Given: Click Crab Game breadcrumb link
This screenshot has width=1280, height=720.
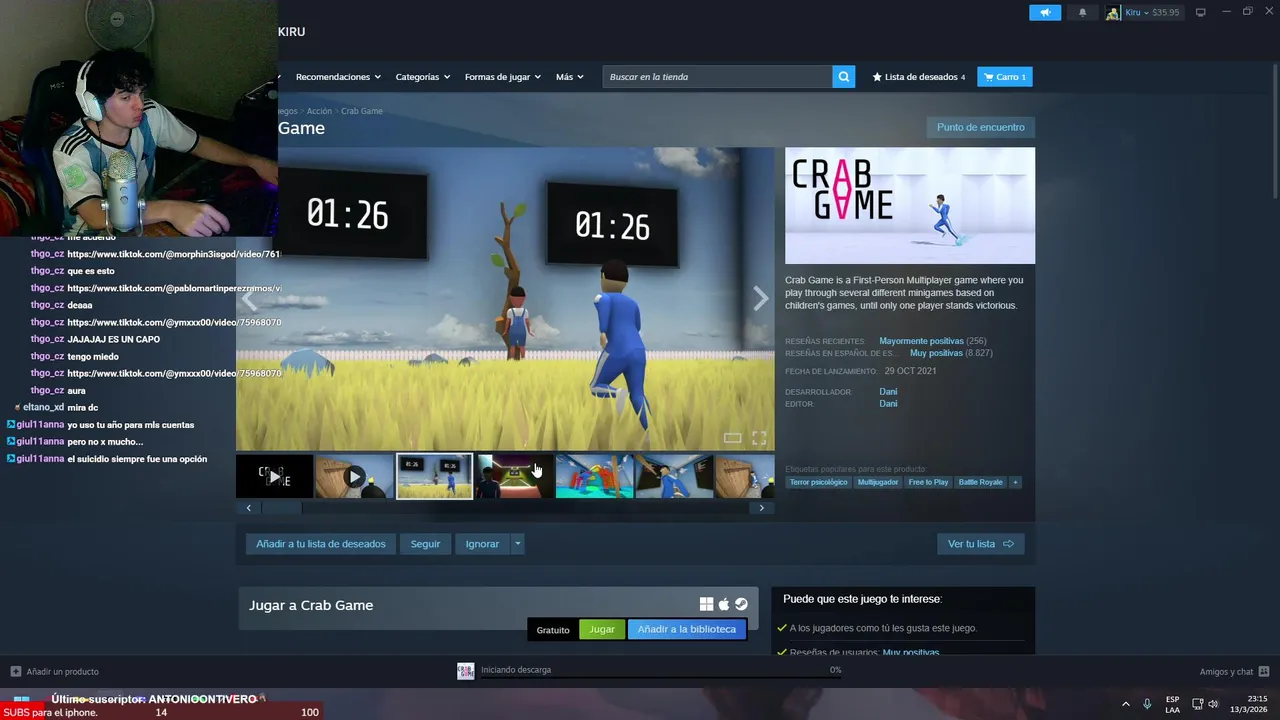Looking at the screenshot, I should click(362, 111).
